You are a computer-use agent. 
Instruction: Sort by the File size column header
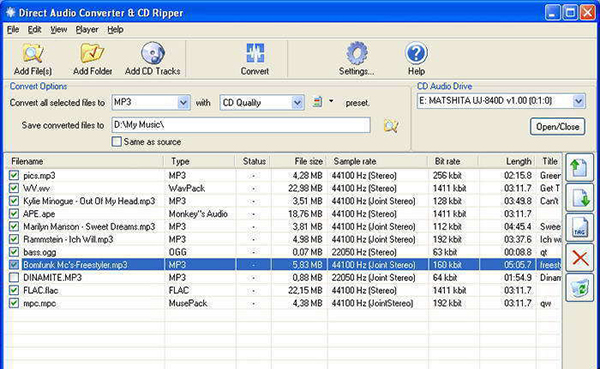point(299,161)
